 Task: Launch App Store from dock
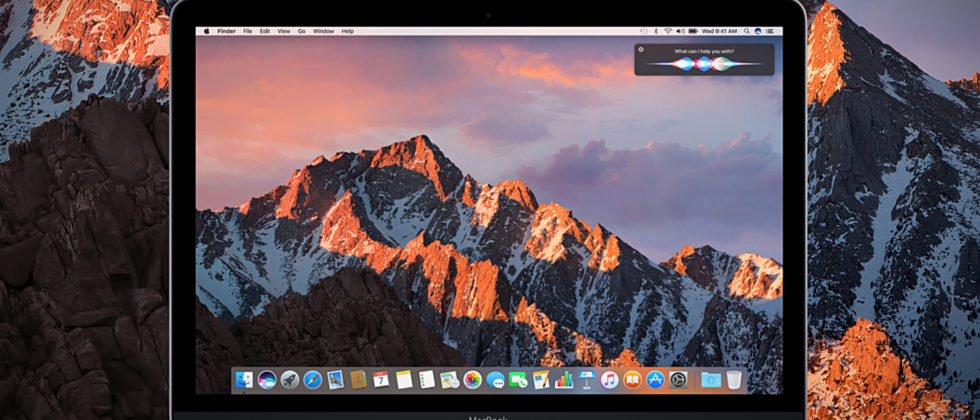pyautogui.click(x=655, y=379)
